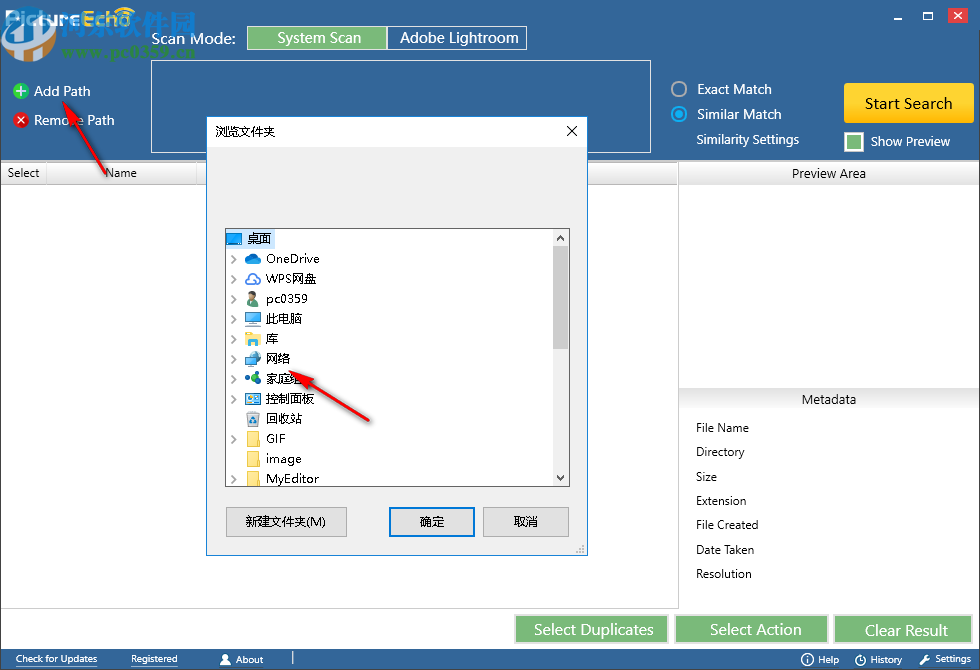Click the 取消 button in folder dialog
This screenshot has height=670, width=980.
tap(526, 522)
